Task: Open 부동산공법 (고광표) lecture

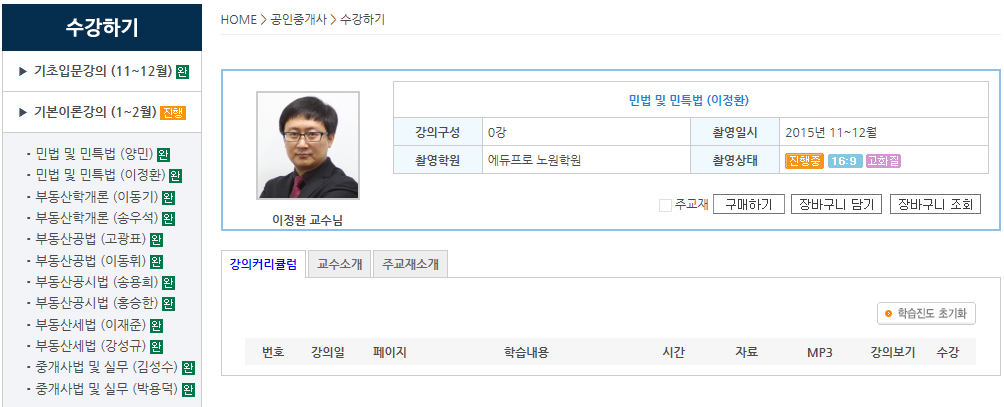Action: [91, 240]
